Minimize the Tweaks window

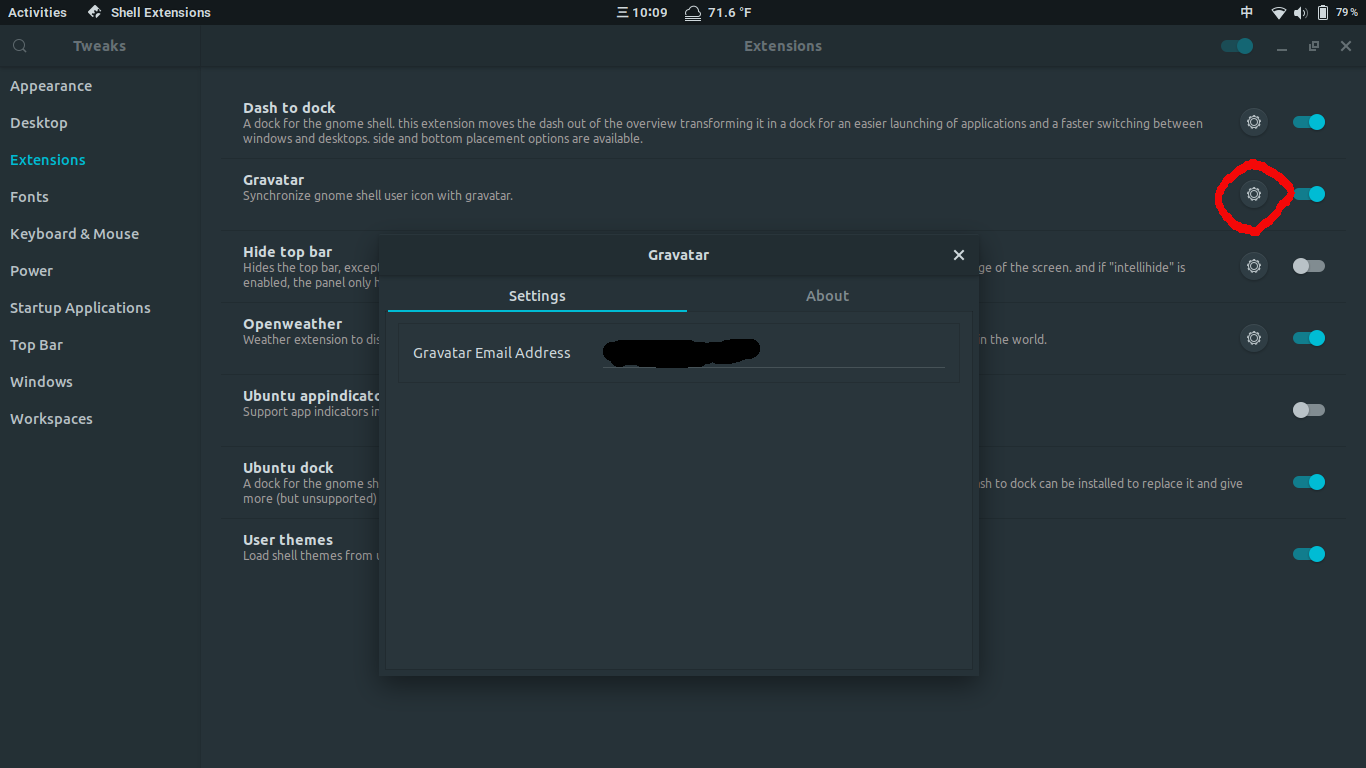coord(1282,47)
